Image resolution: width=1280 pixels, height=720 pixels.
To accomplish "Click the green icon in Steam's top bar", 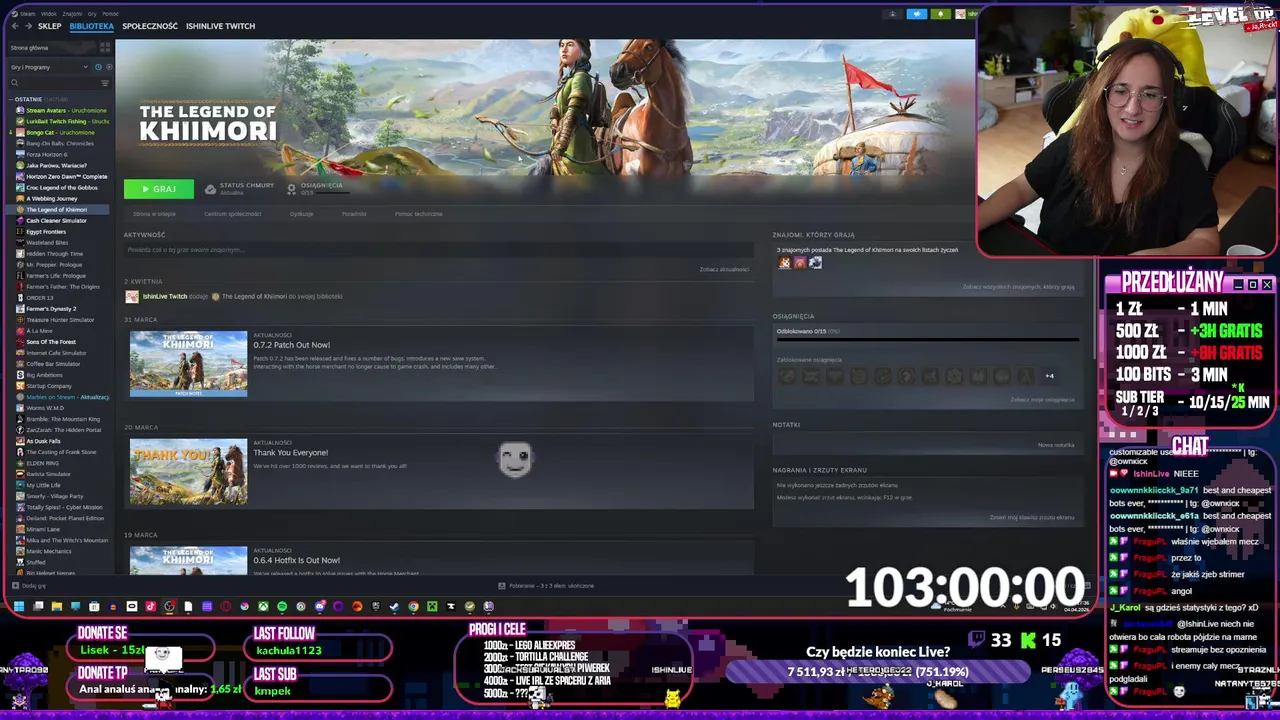I will pos(940,14).
